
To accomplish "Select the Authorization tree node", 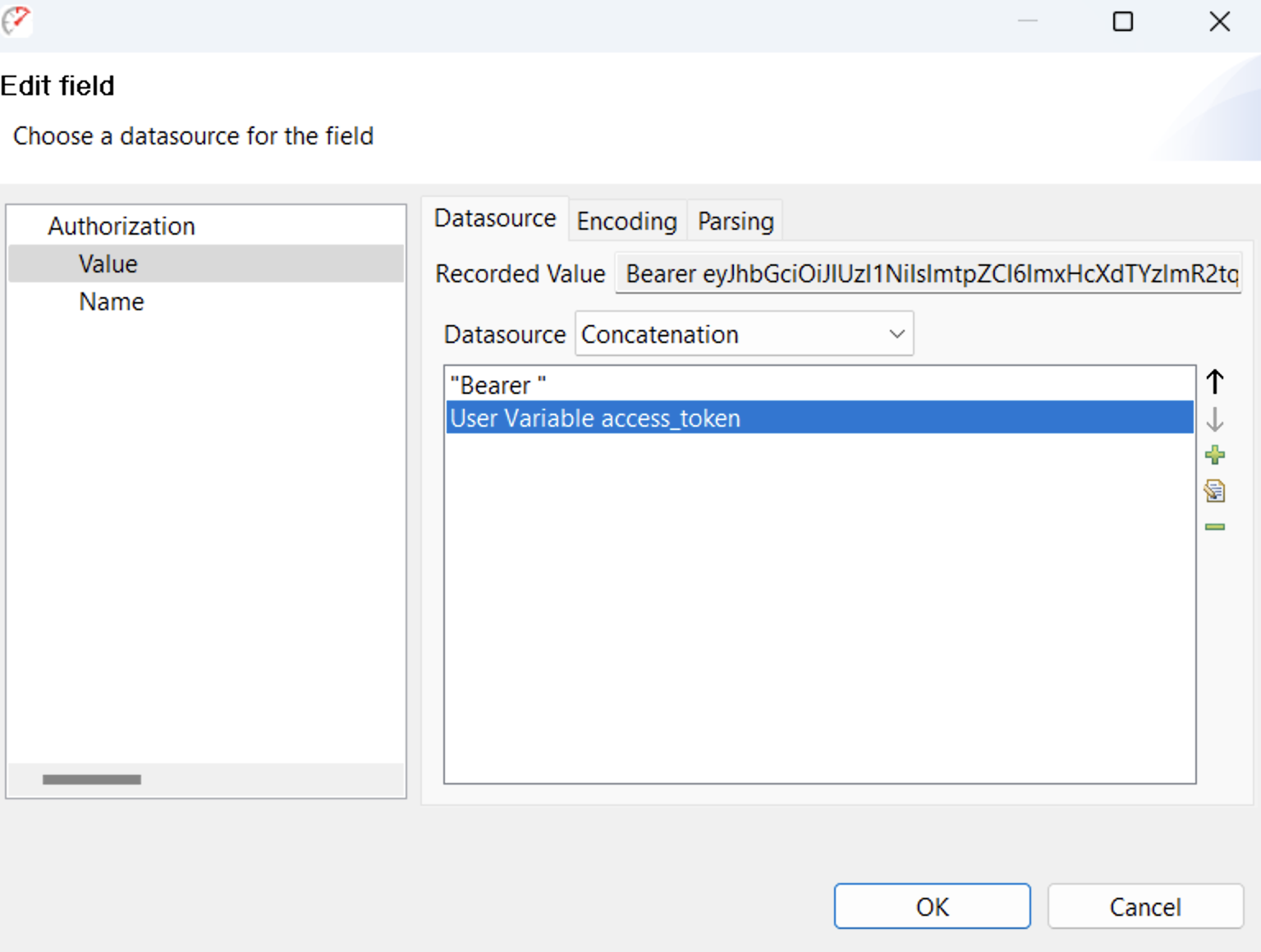I will point(122,226).
